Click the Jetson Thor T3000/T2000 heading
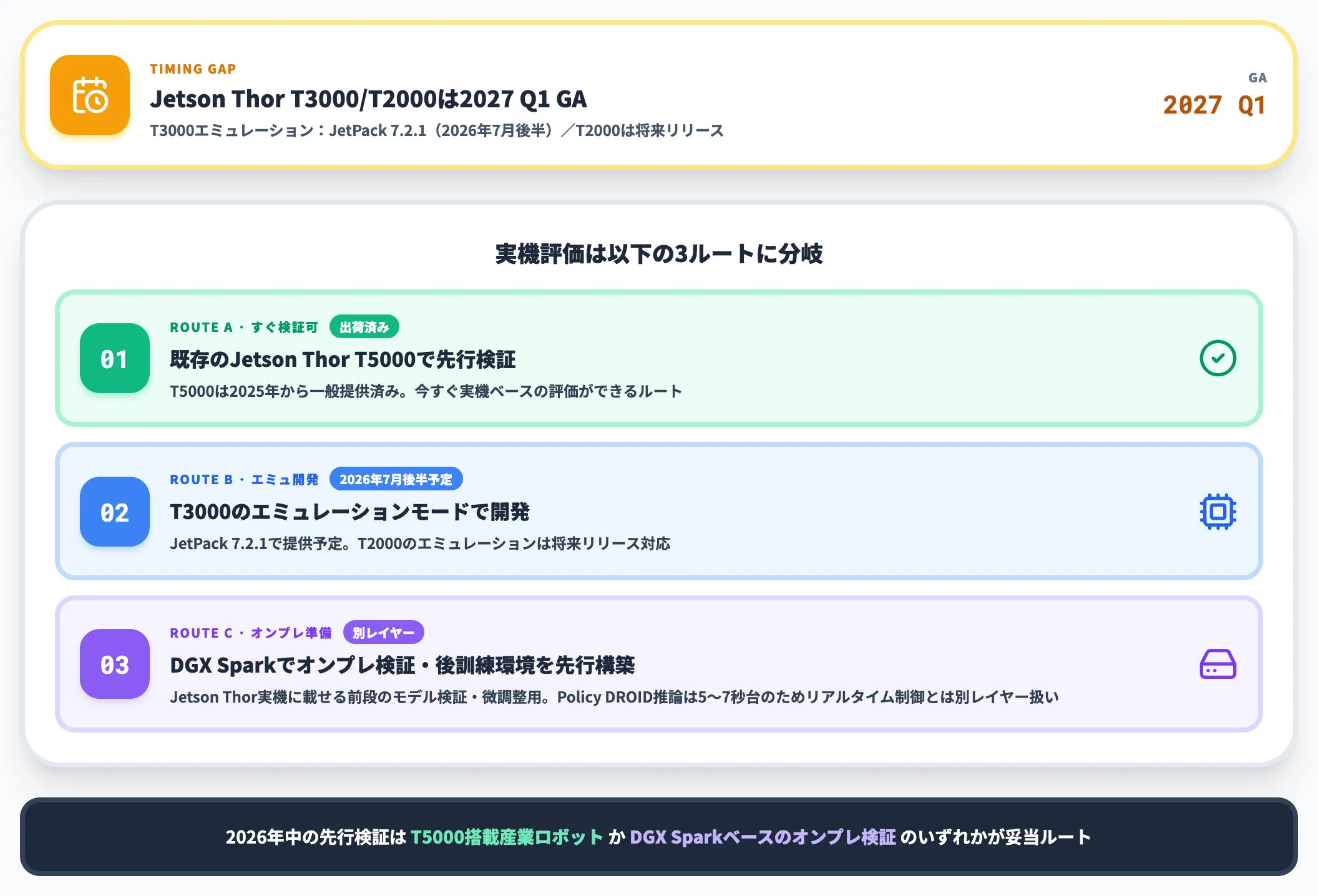1318x896 pixels. [368, 99]
